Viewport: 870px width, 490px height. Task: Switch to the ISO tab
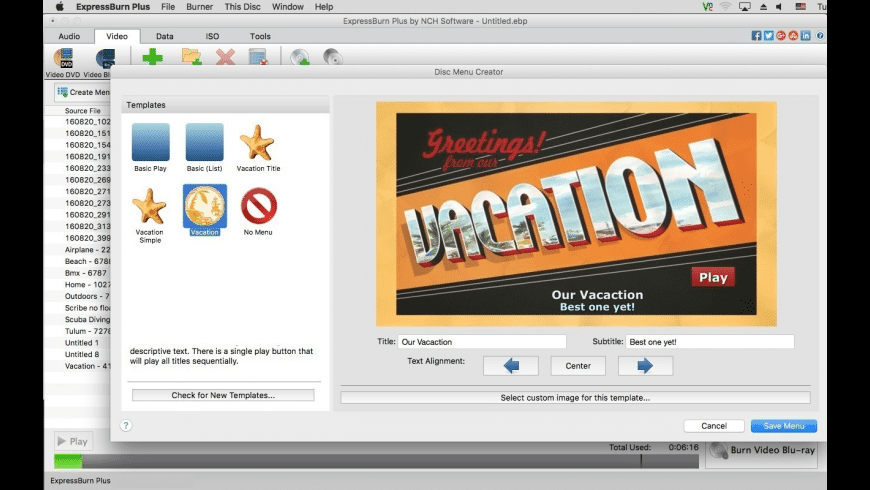click(212, 36)
